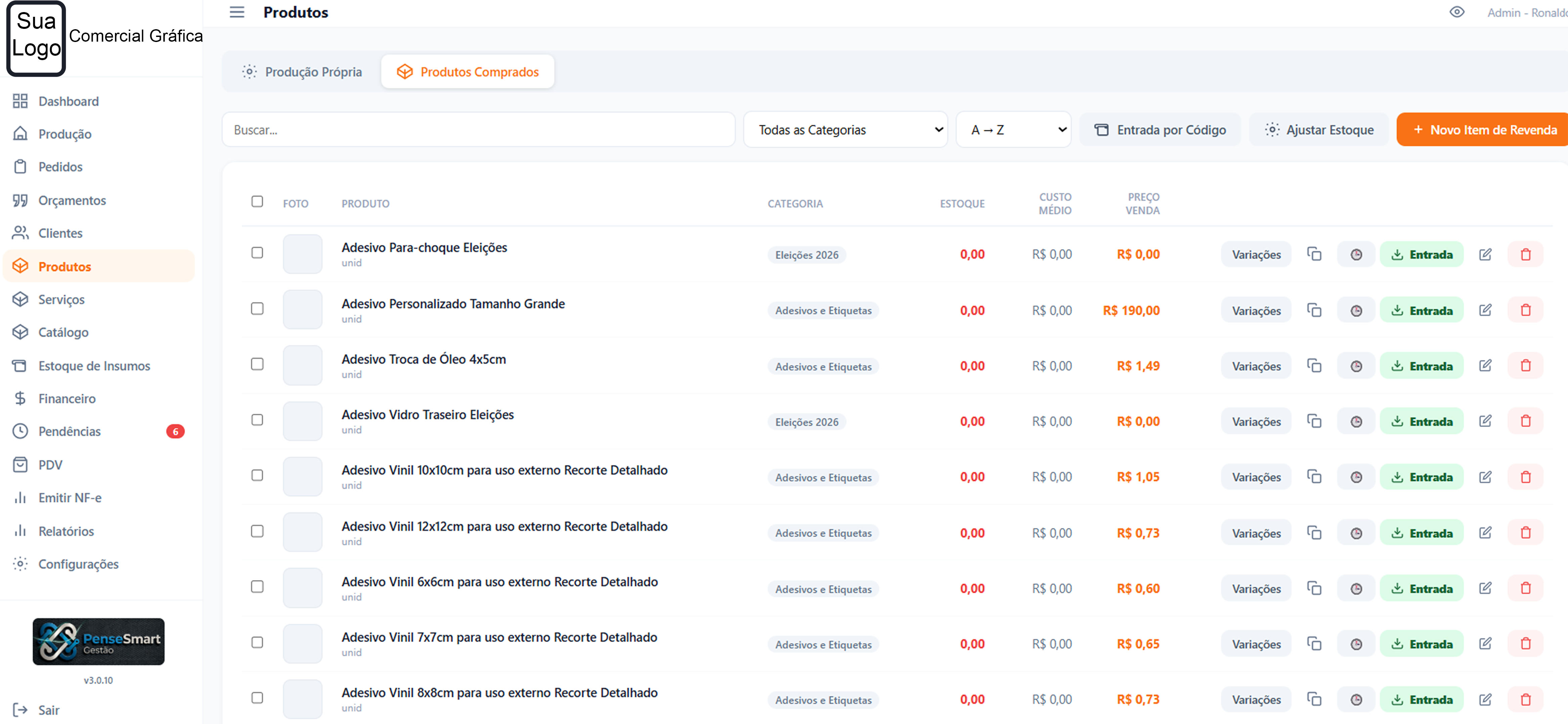Tick the select-all checkbox in table header

pos(258,201)
